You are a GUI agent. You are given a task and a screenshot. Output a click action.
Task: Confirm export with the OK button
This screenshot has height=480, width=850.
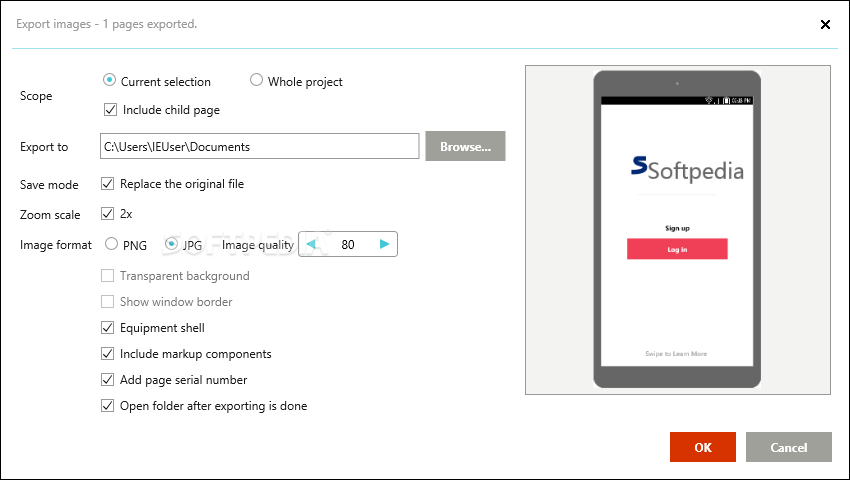703,447
